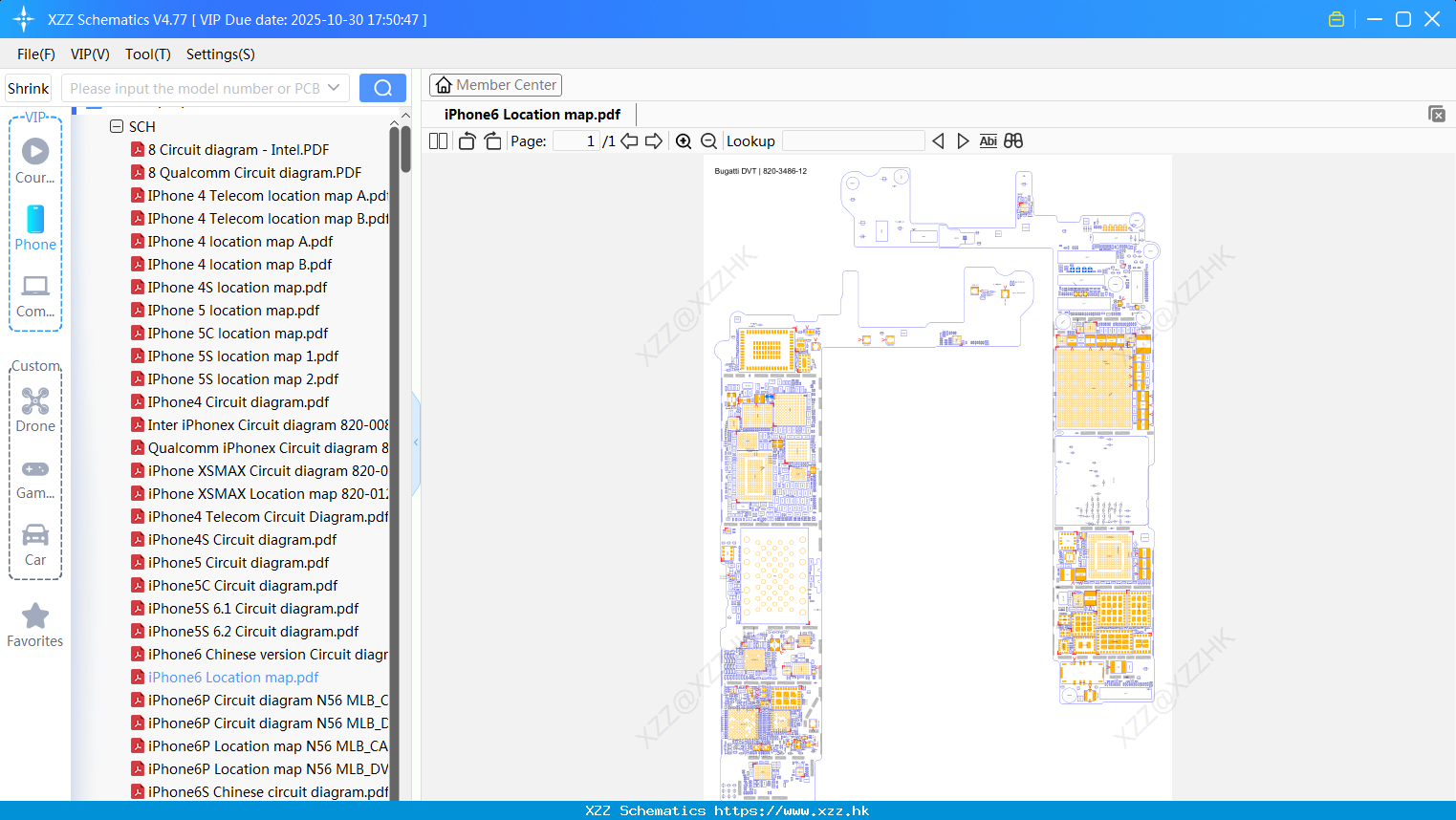1456x820 pixels.
Task: Go to next page arrow
Action: 654,140
